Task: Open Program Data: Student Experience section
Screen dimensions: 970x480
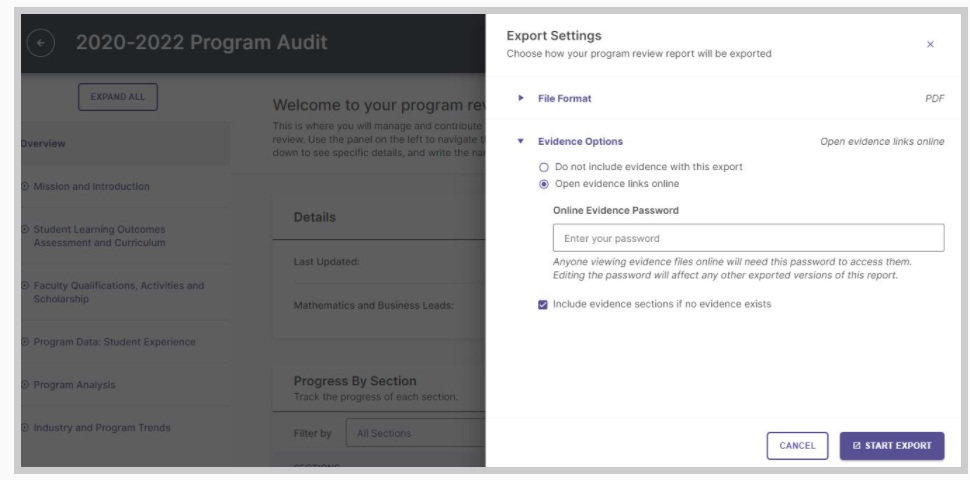Action: pos(114,341)
